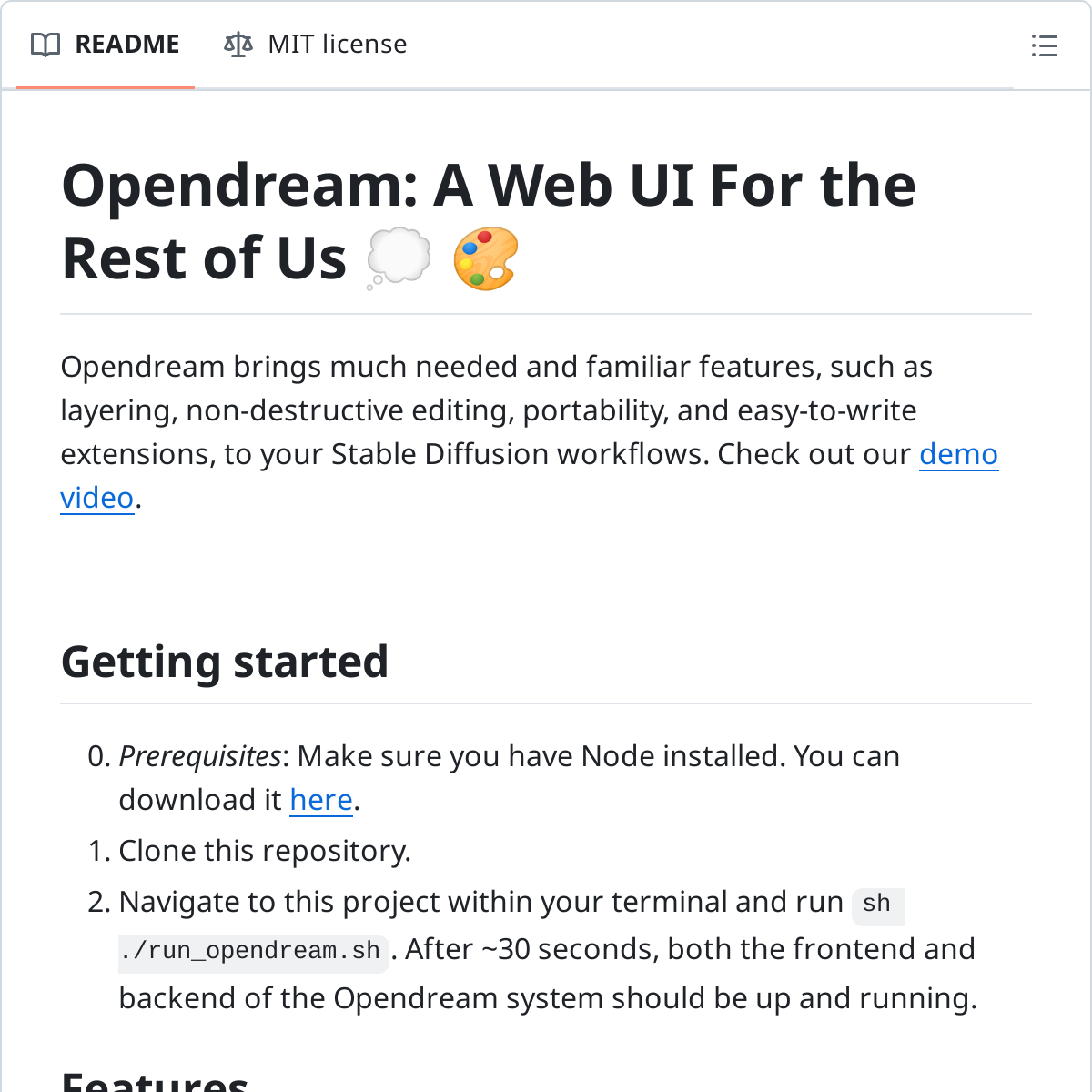Open the outline table of contents button
The image size is (1092, 1092).
click(x=1044, y=45)
